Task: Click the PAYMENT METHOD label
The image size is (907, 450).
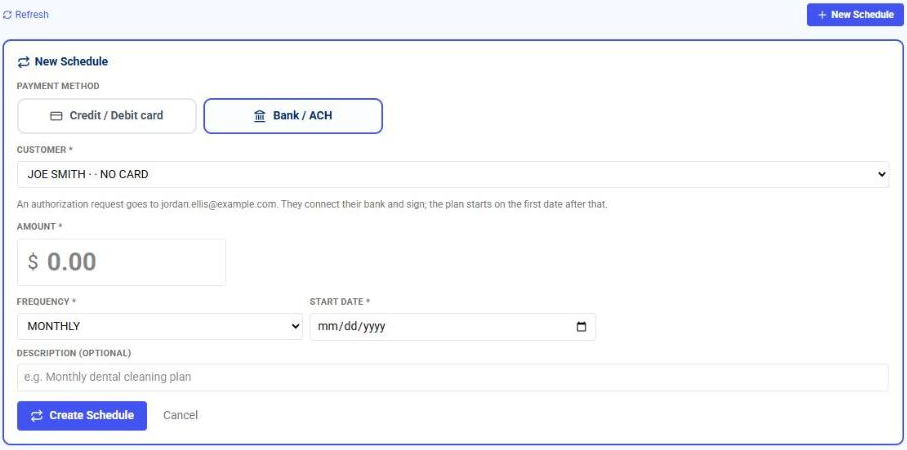Action: click(58, 86)
